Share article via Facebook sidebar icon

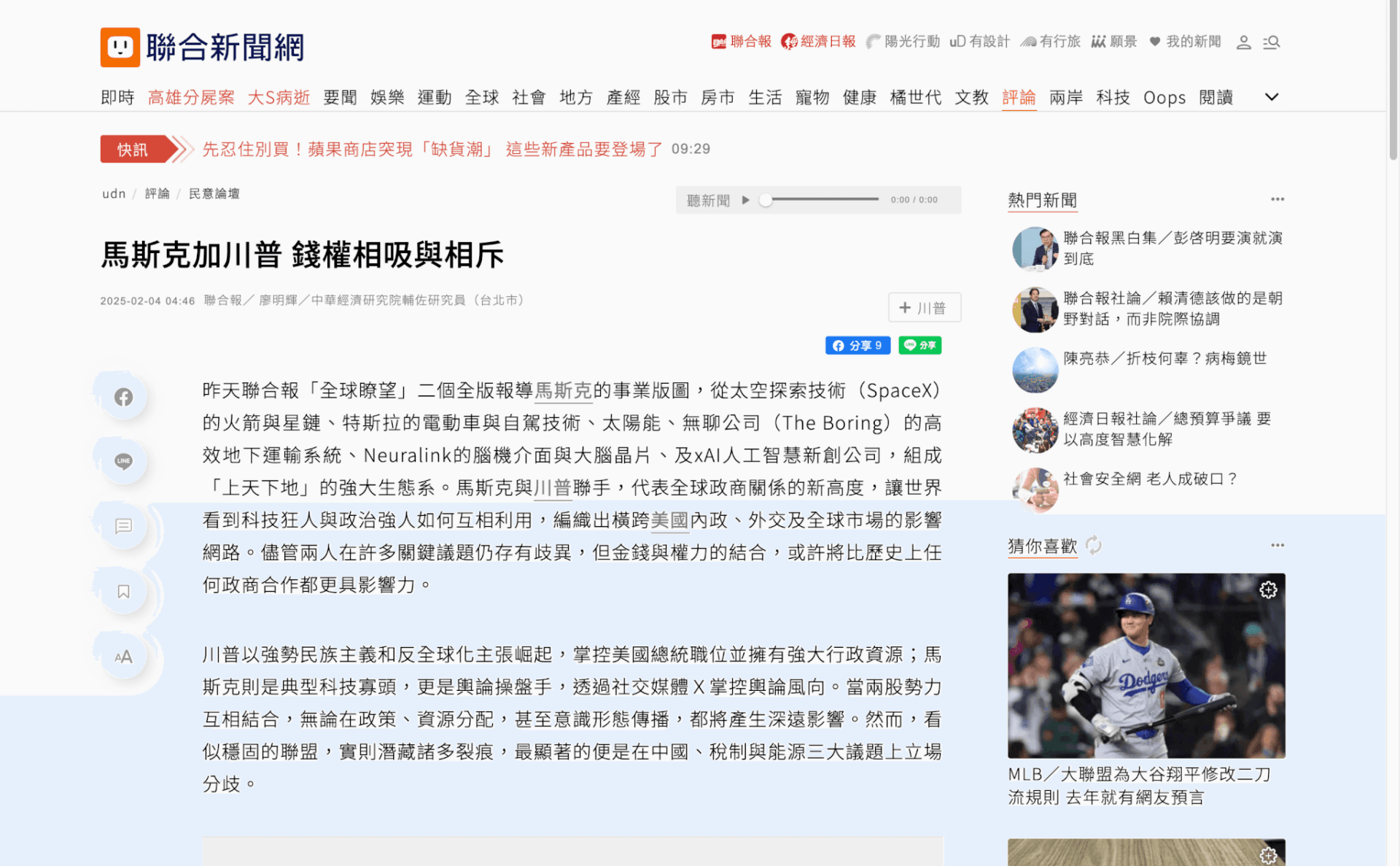click(123, 397)
